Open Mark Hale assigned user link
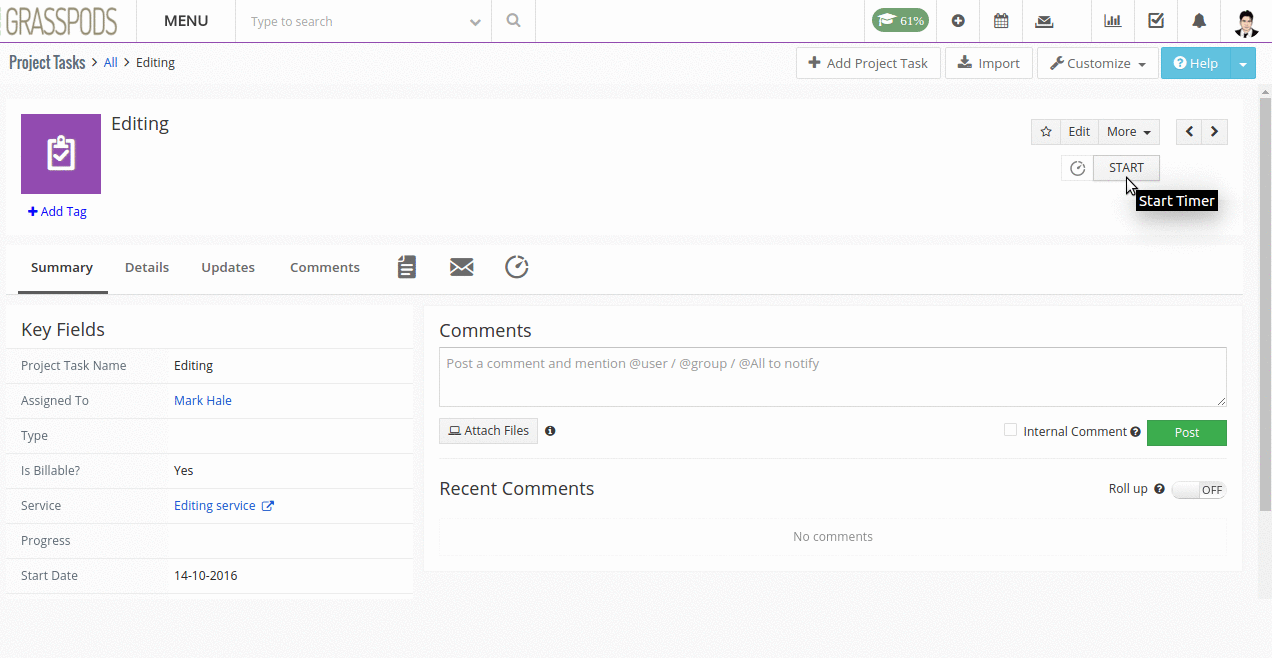The image size is (1272, 658). click(203, 401)
